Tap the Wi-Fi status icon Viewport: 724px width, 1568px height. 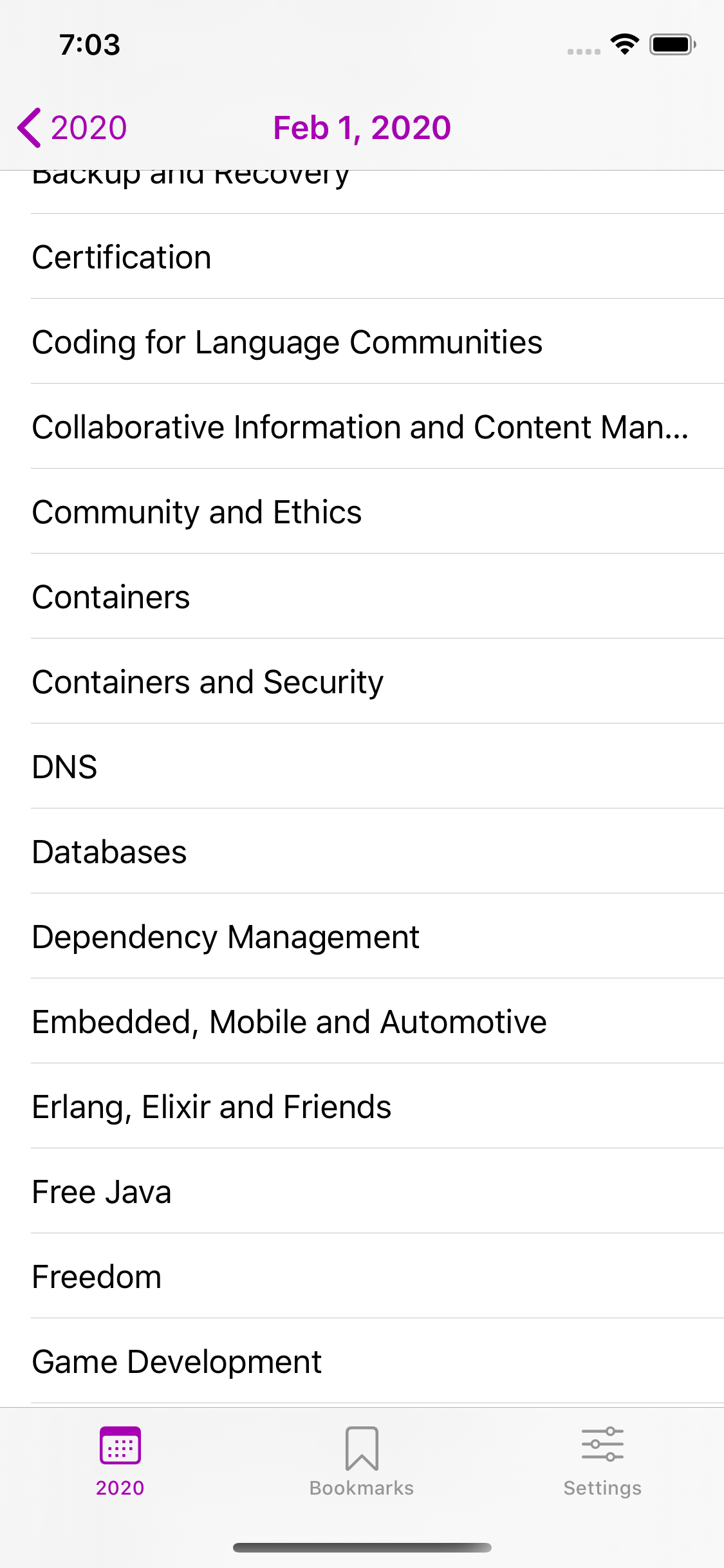(625, 44)
